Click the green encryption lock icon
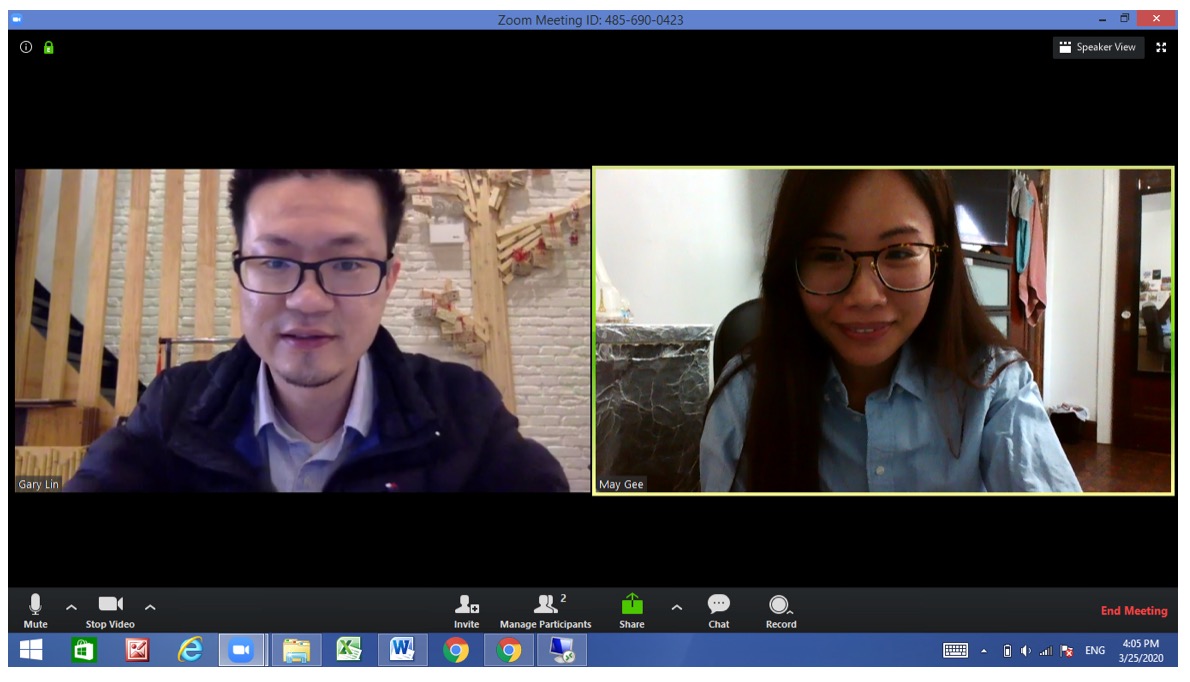The height and width of the screenshot is (682, 1190). (49, 48)
